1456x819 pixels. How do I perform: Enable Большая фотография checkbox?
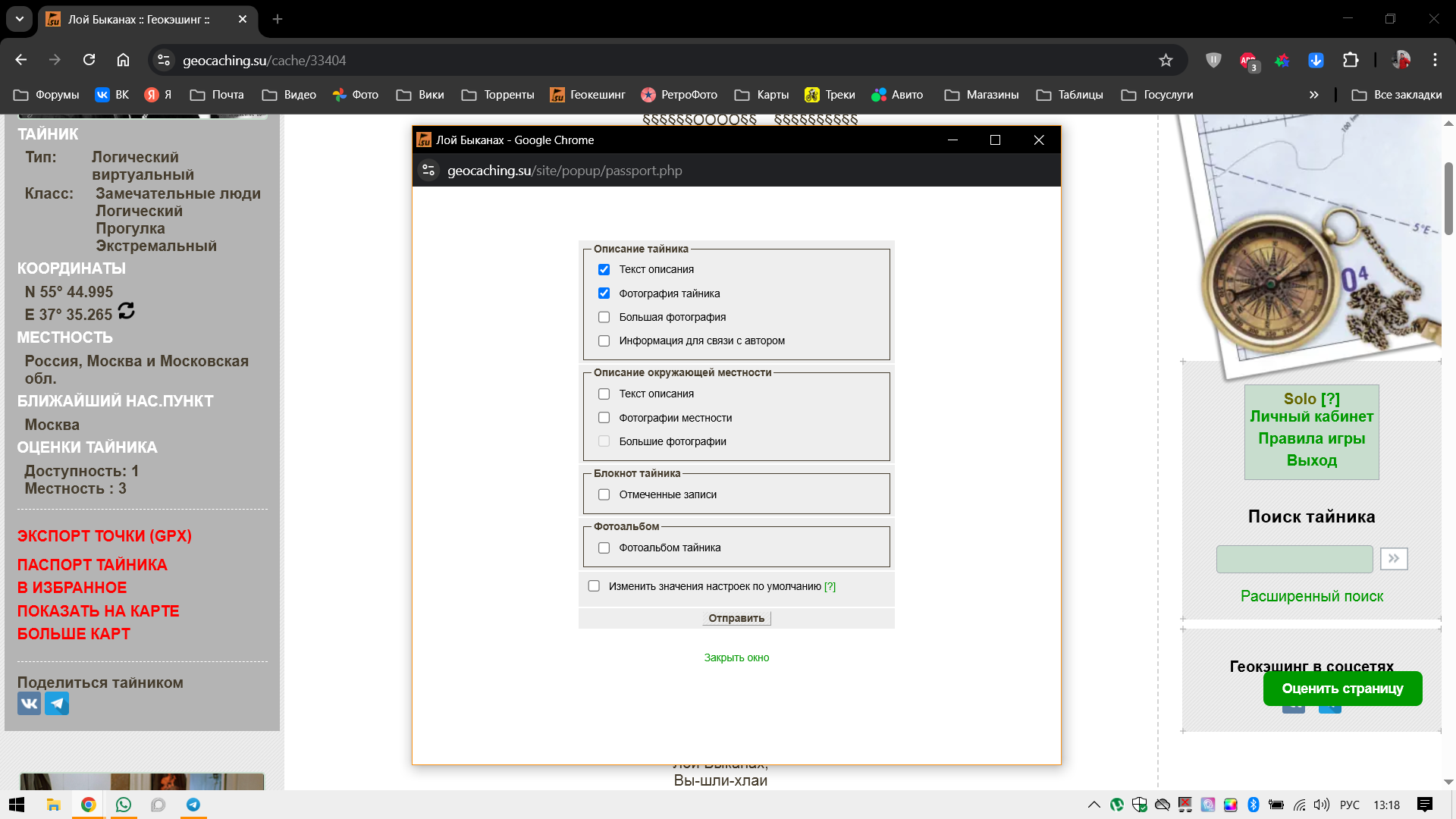click(604, 317)
